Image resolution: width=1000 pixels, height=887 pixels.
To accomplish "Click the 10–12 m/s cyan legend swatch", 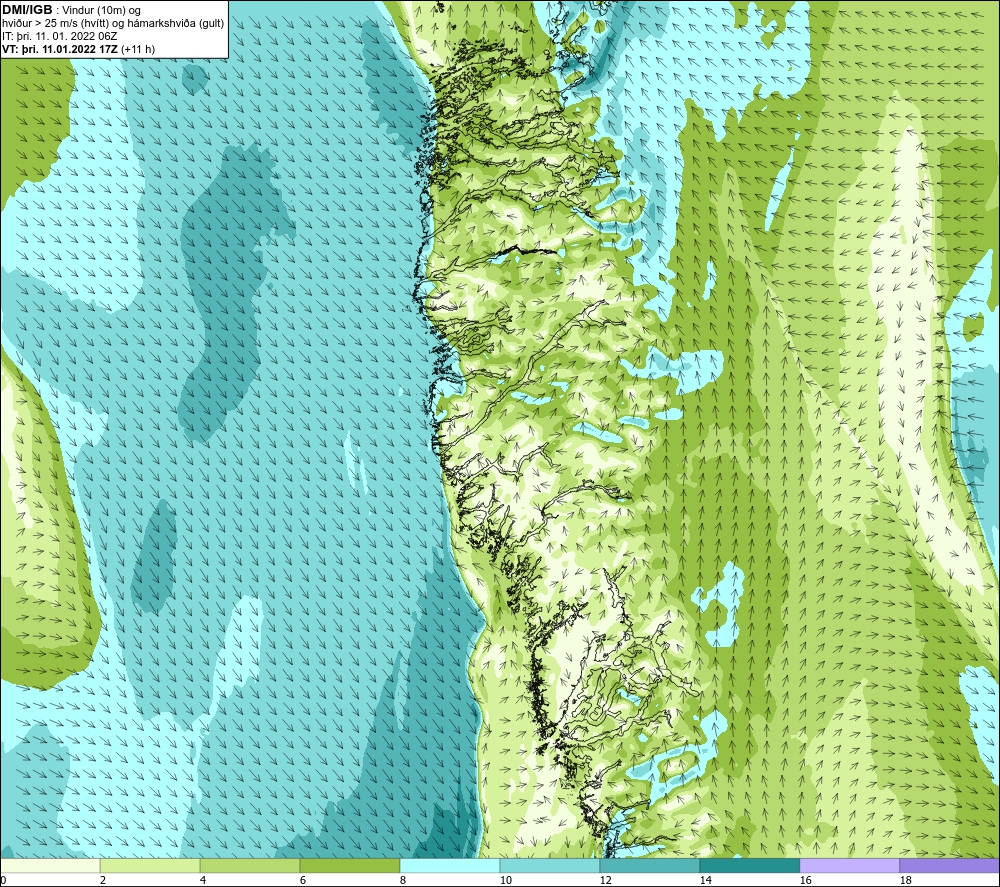I will click(550, 865).
